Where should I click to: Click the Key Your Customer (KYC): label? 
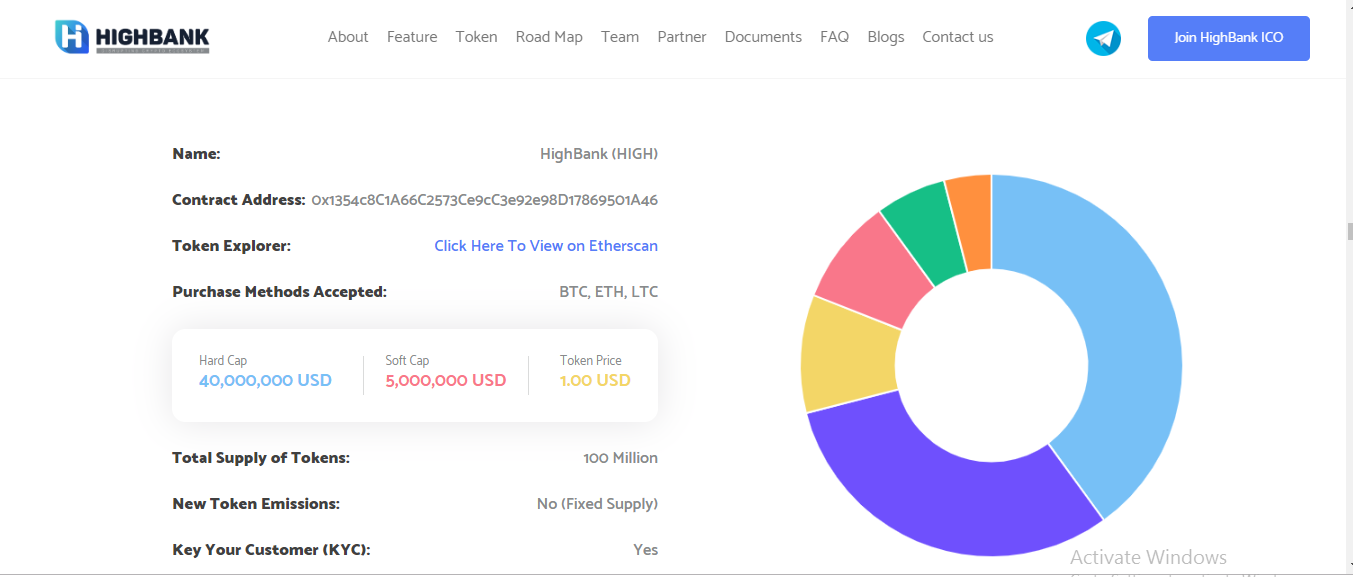pos(271,550)
